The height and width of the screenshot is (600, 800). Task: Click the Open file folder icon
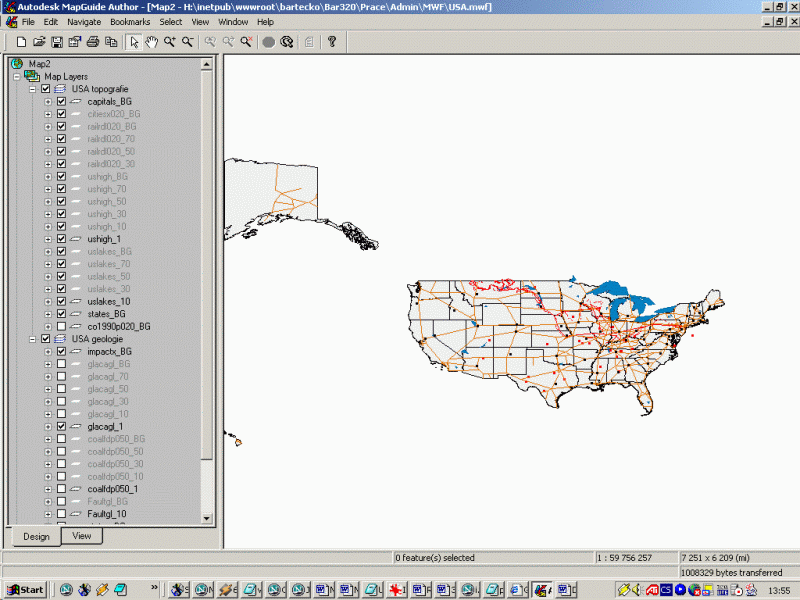pos(39,42)
